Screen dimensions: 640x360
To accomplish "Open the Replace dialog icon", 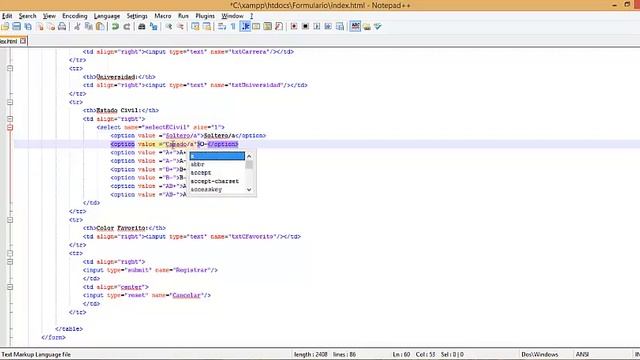I will pyautogui.click(x=153, y=27).
